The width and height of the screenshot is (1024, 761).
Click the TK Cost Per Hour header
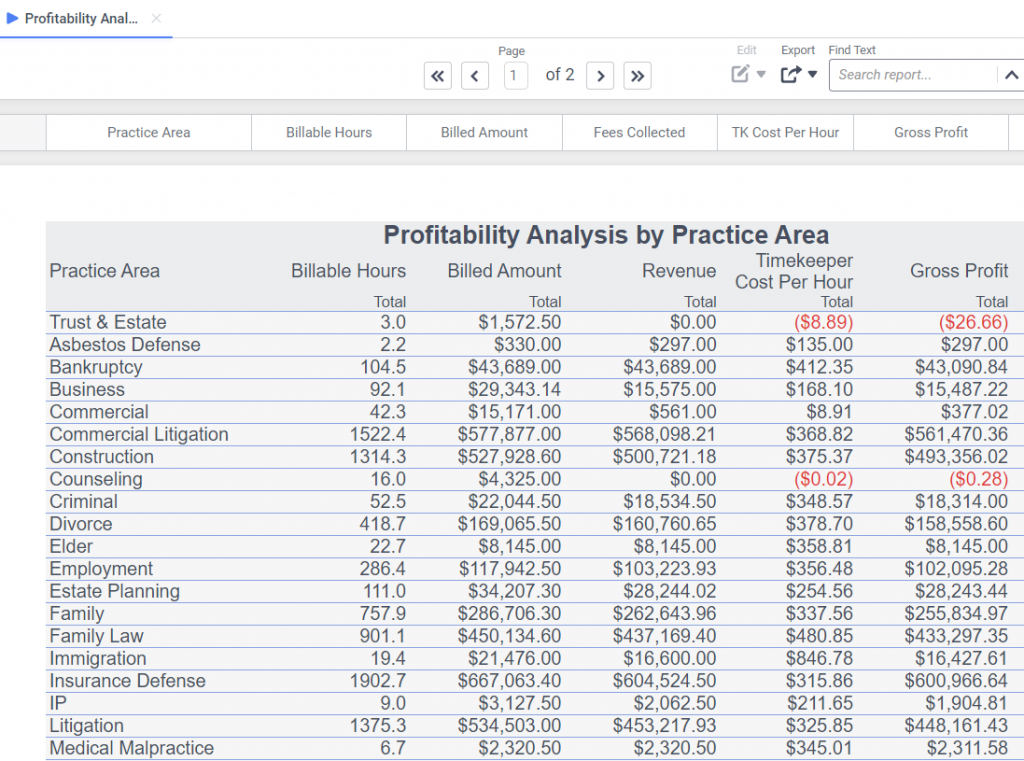coord(785,132)
